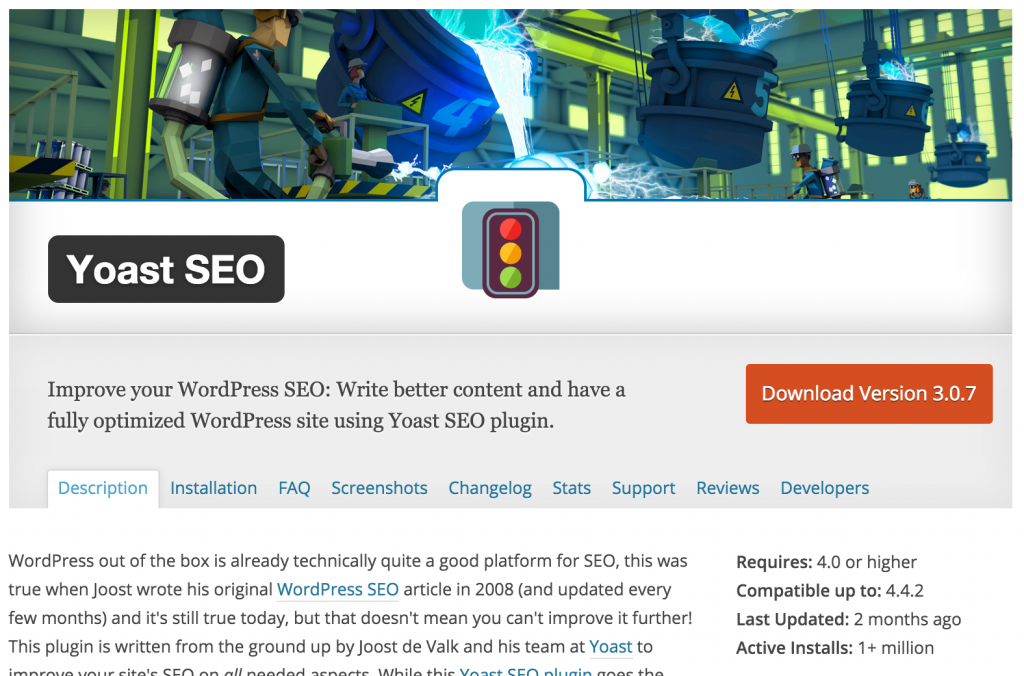View the Changelog tab

(x=490, y=489)
